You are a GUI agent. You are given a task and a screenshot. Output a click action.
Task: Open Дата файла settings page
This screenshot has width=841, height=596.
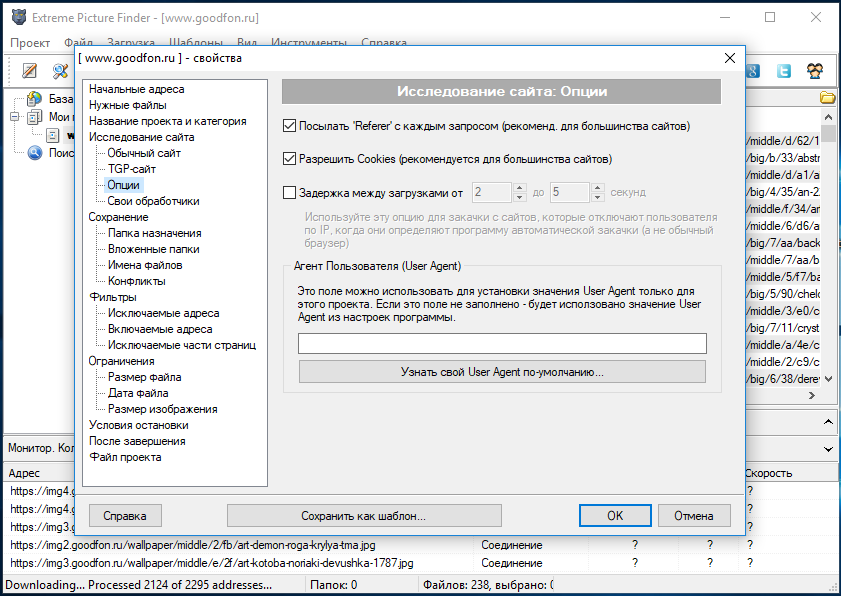click(138, 393)
